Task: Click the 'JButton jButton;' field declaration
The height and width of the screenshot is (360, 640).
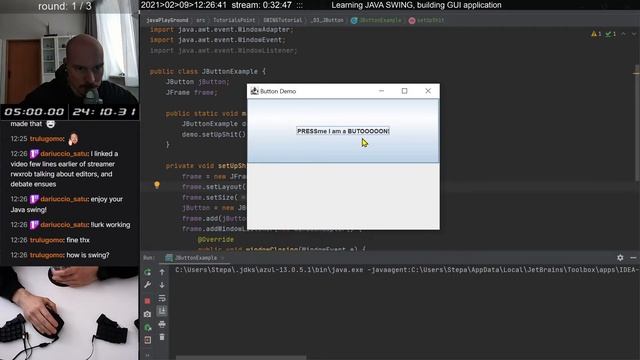Action: [x=198, y=82]
